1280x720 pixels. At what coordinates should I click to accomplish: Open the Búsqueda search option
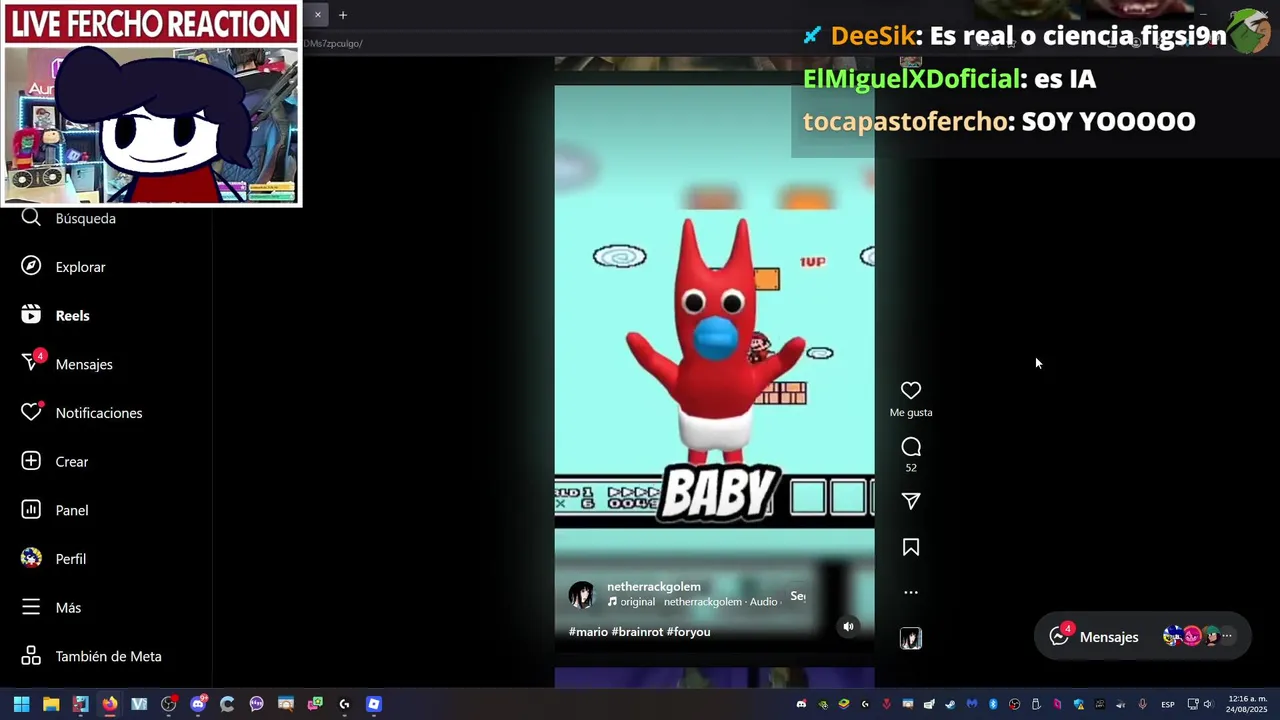[x=68, y=218]
